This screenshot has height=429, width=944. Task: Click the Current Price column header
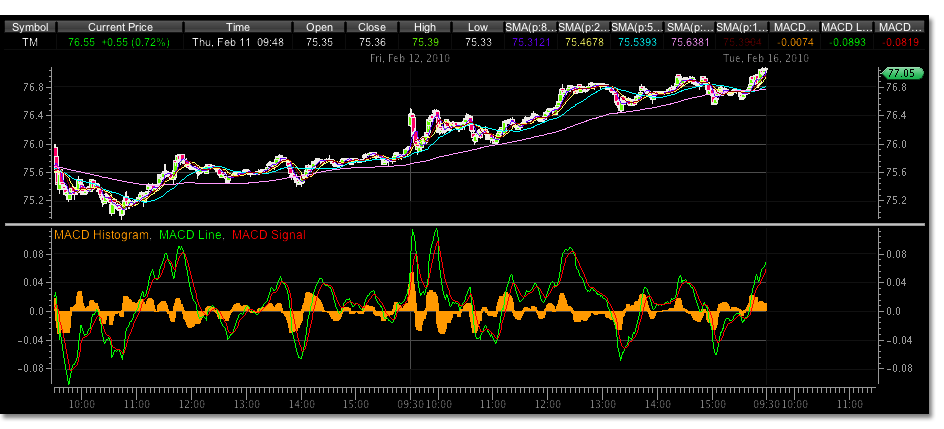[119, 28]
